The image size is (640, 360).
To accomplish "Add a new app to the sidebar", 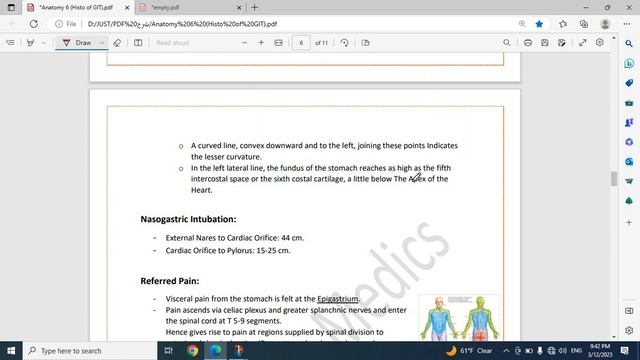I will tap(629, 222).
